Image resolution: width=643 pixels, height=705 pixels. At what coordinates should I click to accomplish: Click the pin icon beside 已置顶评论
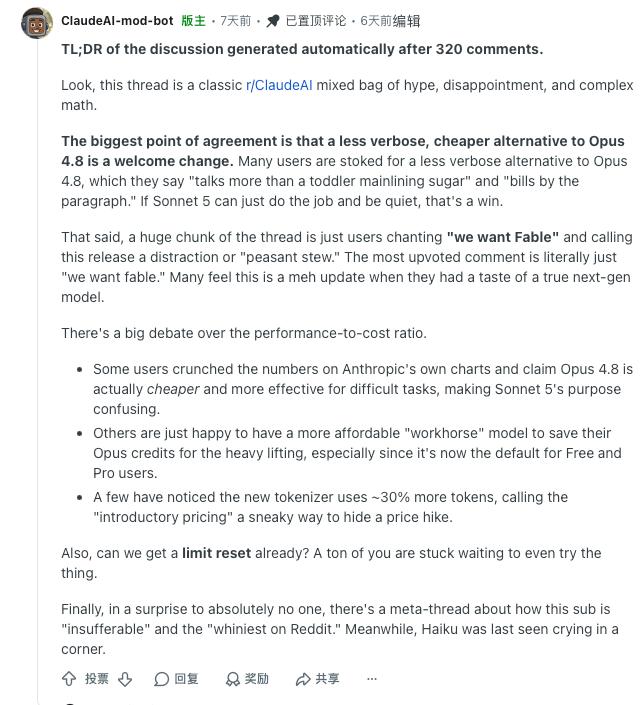point(272,21)
